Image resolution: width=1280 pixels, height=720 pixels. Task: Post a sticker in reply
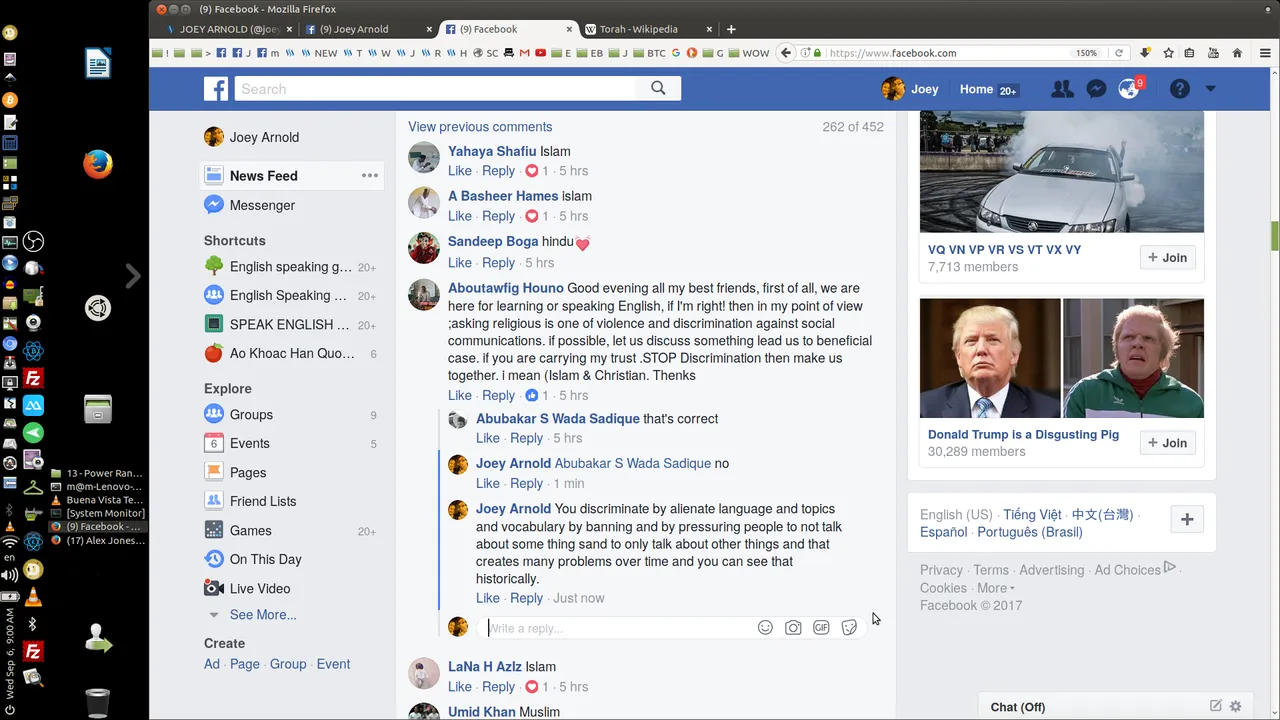click(849, 628)
